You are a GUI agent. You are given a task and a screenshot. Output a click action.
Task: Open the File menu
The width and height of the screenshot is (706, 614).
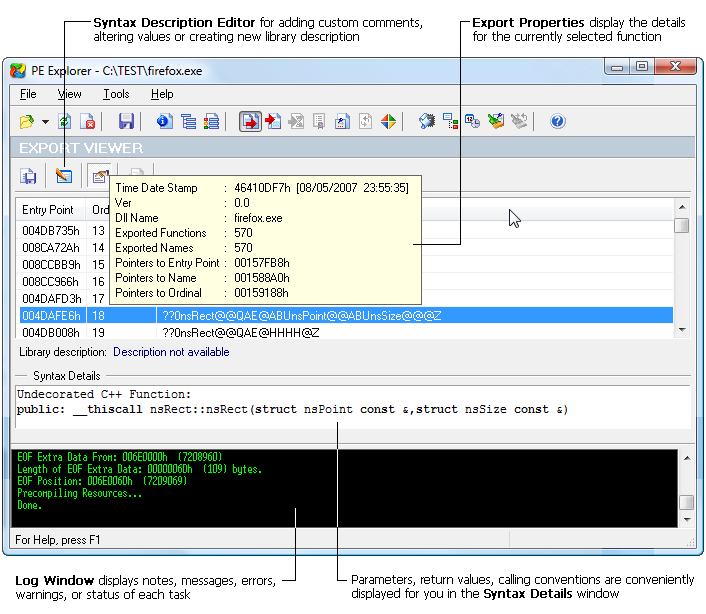(28, 94)
